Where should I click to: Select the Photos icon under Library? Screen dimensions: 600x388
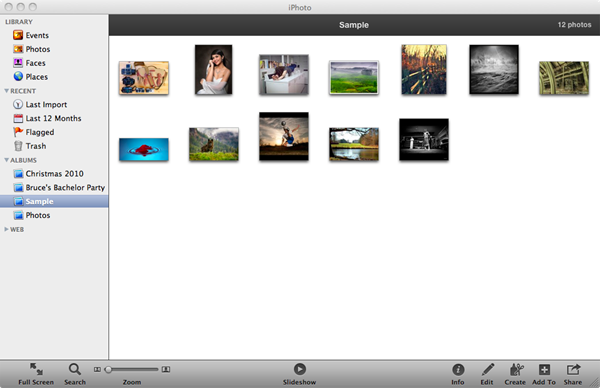point(18,49)
